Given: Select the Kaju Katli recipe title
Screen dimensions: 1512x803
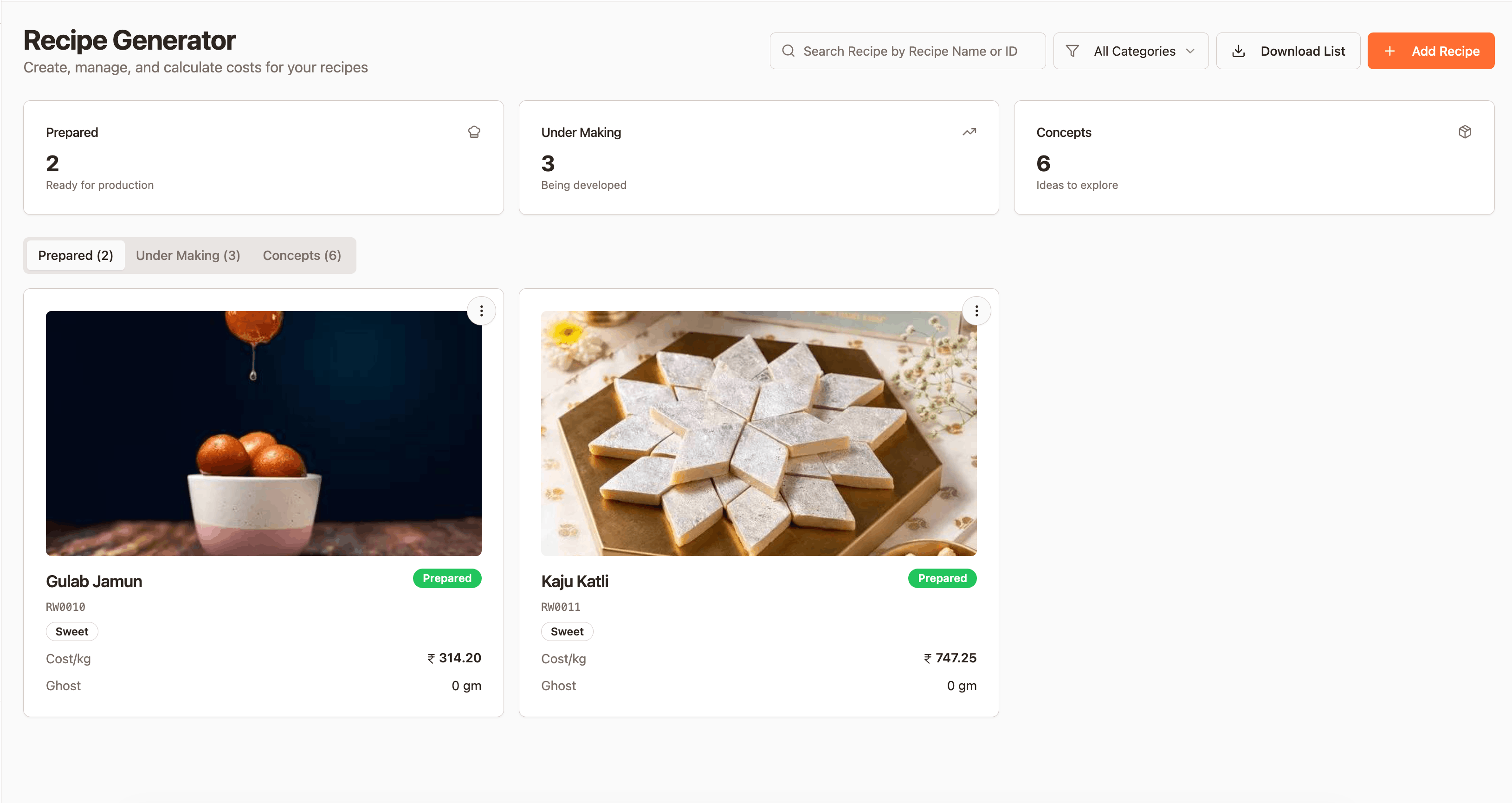Looking at the screenshot, I should 575,582.
